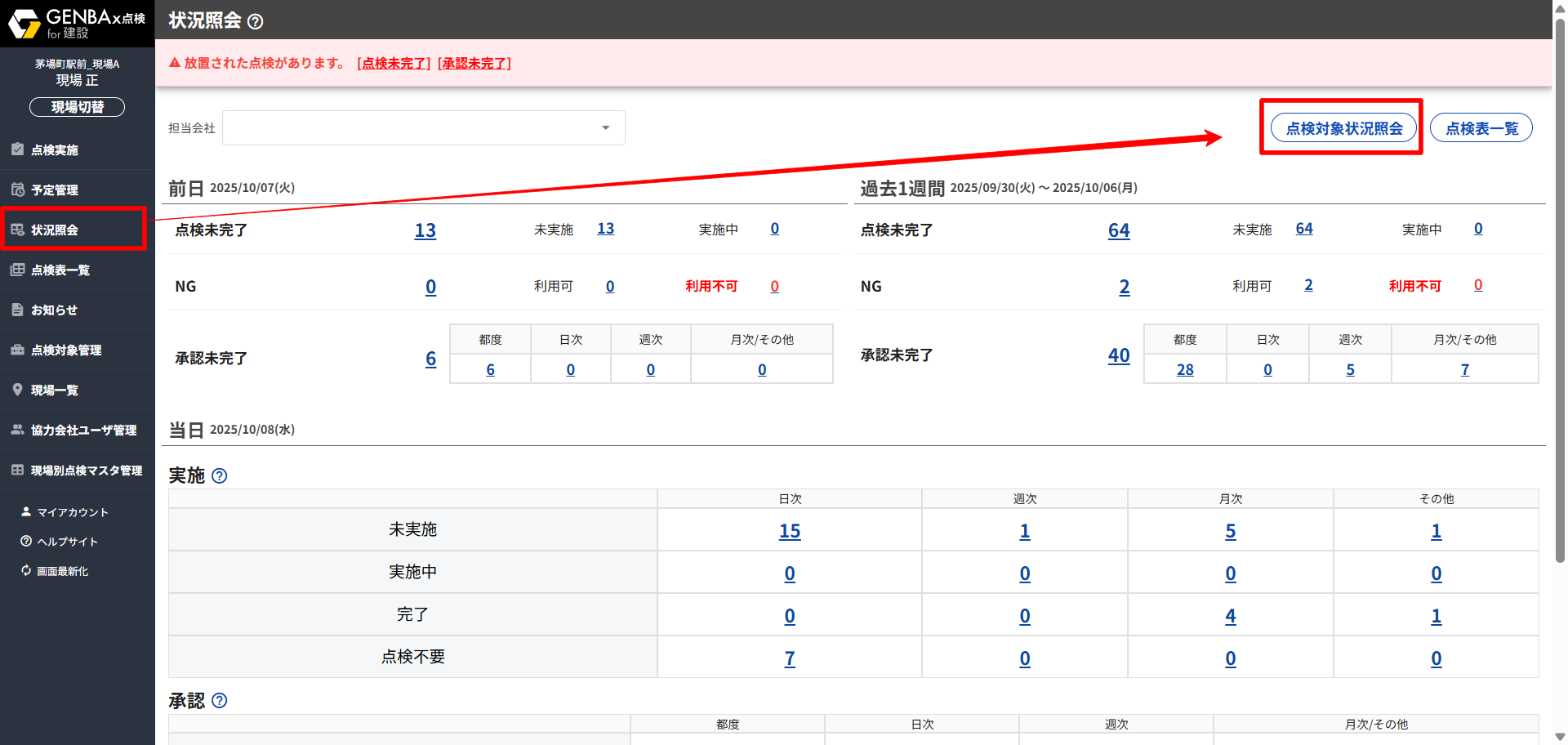This screenshot has height=745, width=1568.
Task: Click the 画面最新化 refresh icon
Action: click(26, 571)
